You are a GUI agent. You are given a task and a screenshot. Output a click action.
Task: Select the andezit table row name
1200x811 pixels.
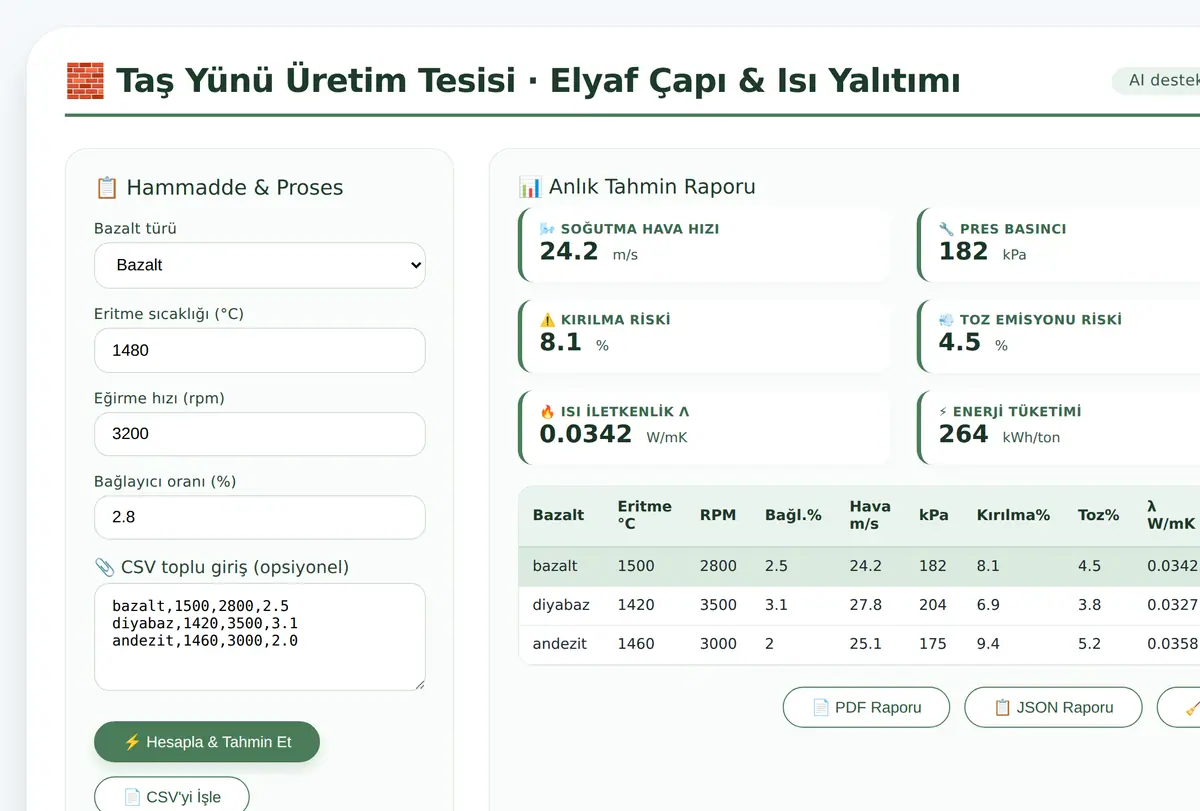coord(559,644)
